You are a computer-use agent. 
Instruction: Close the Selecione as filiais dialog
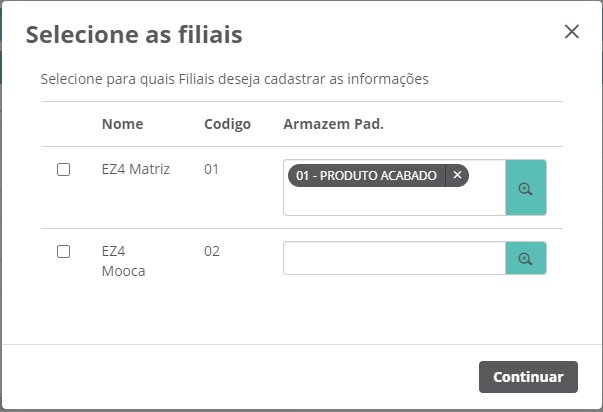(571, 32)
